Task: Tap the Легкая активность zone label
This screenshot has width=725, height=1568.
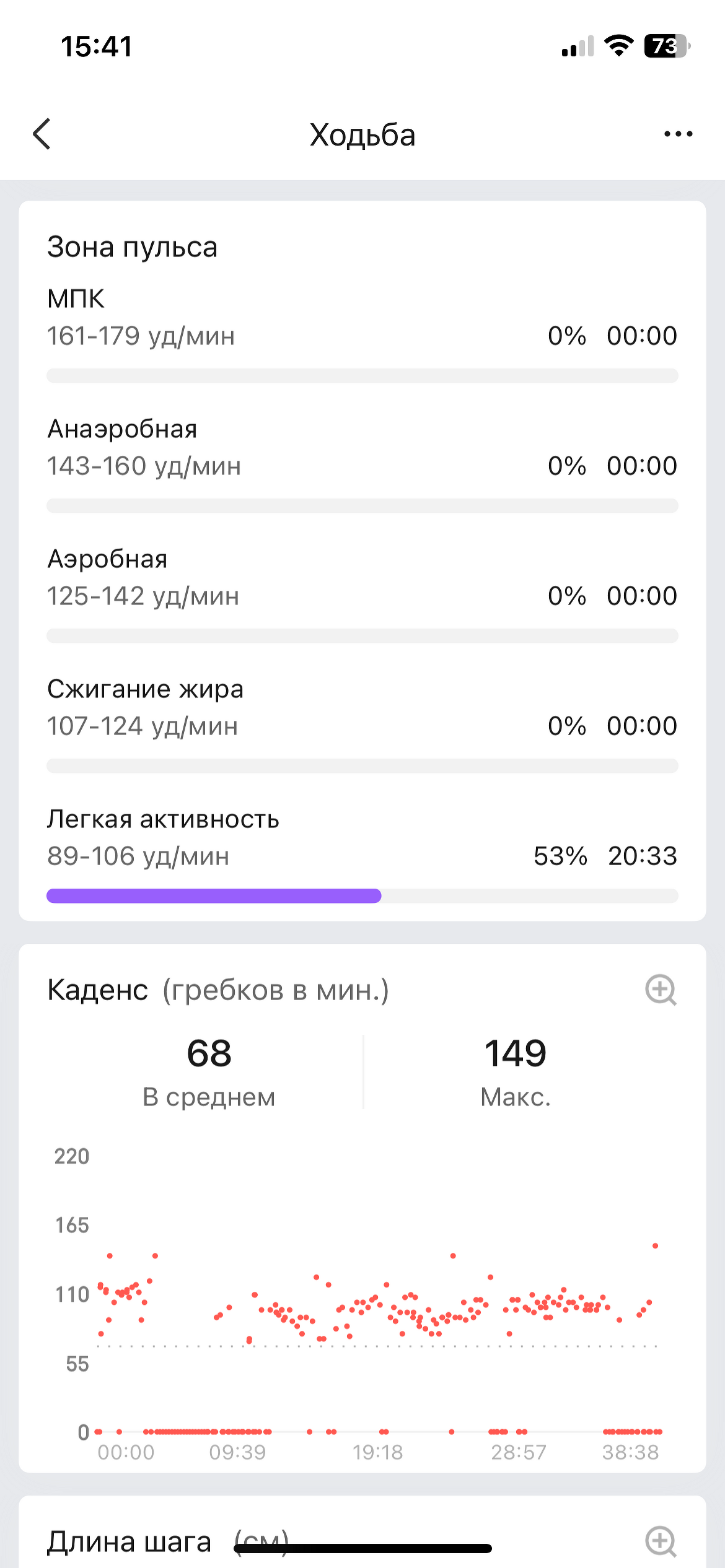Action: pyautogui.click(x=164, y=819)
